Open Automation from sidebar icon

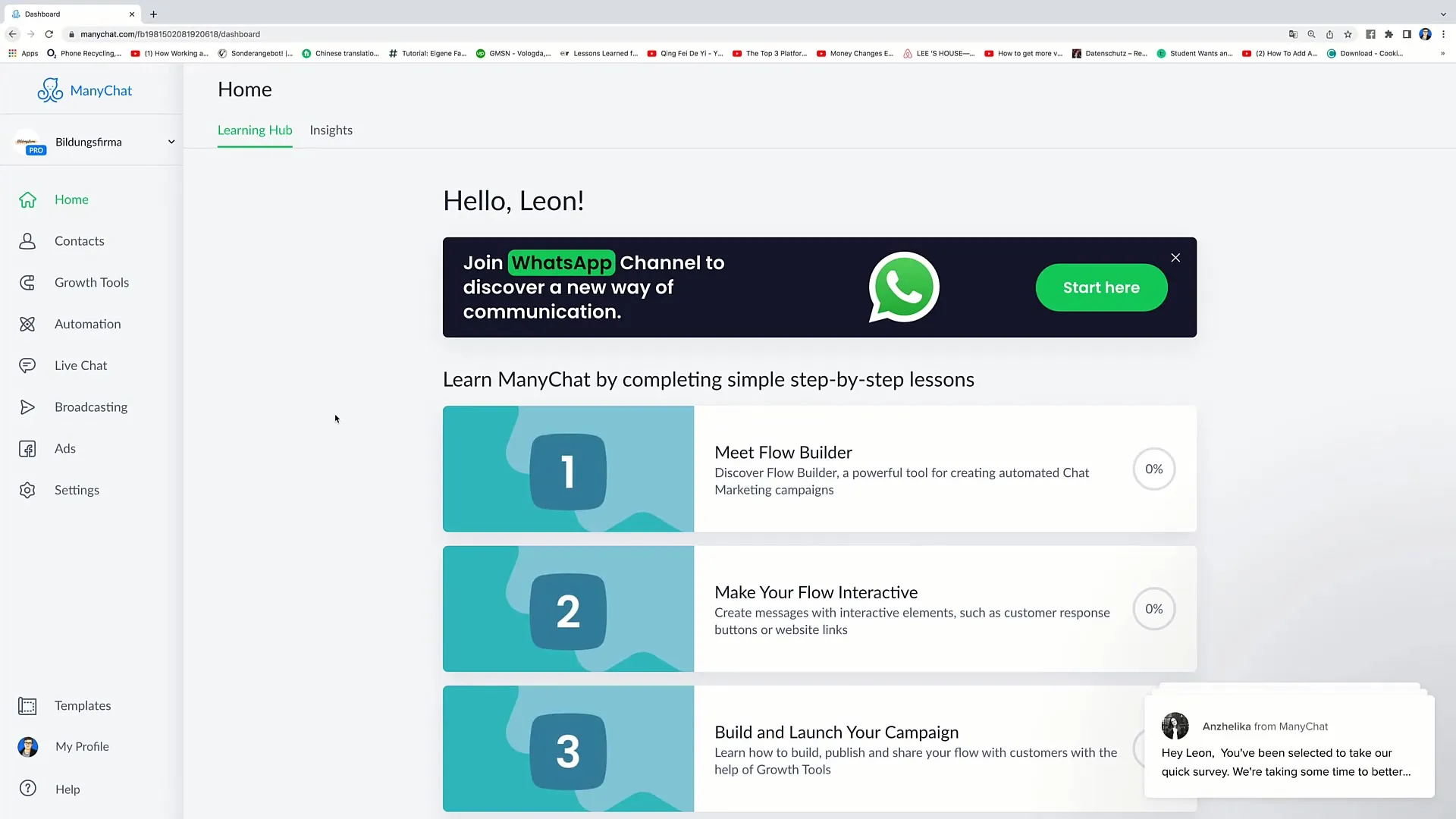[x=28, y=324]
